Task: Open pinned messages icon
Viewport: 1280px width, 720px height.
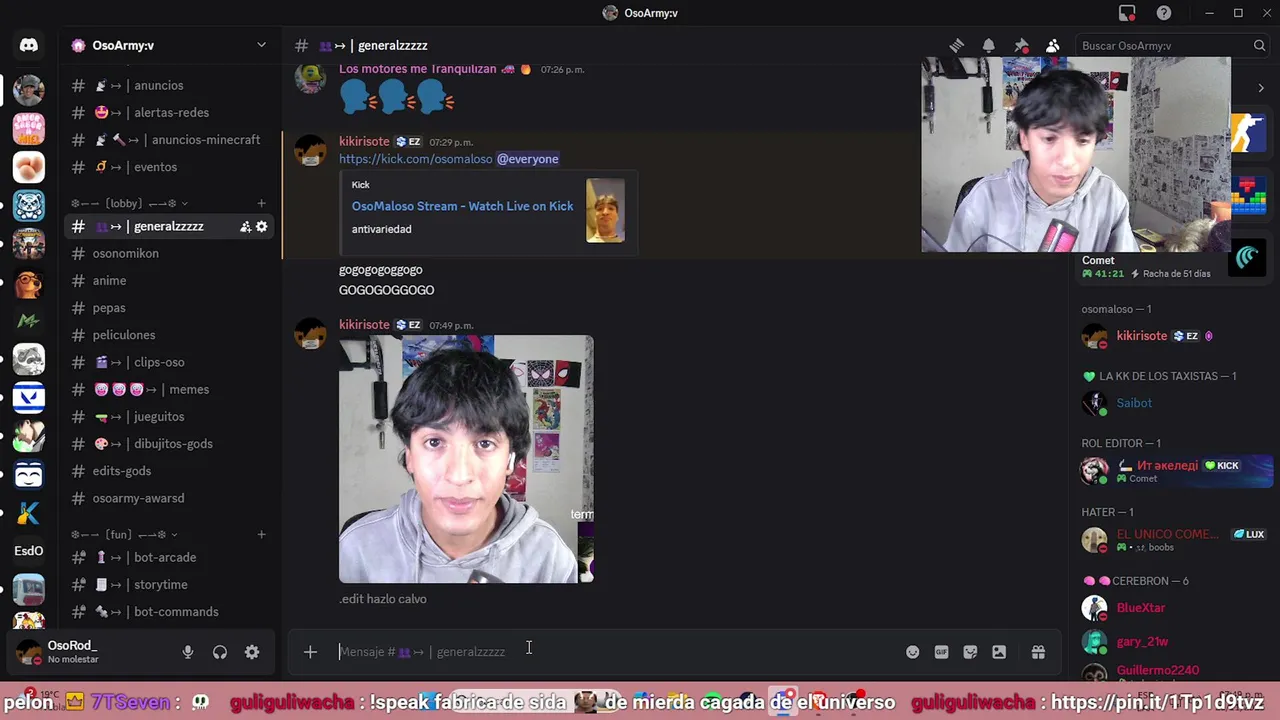Action: click(x=1021, y=46)
